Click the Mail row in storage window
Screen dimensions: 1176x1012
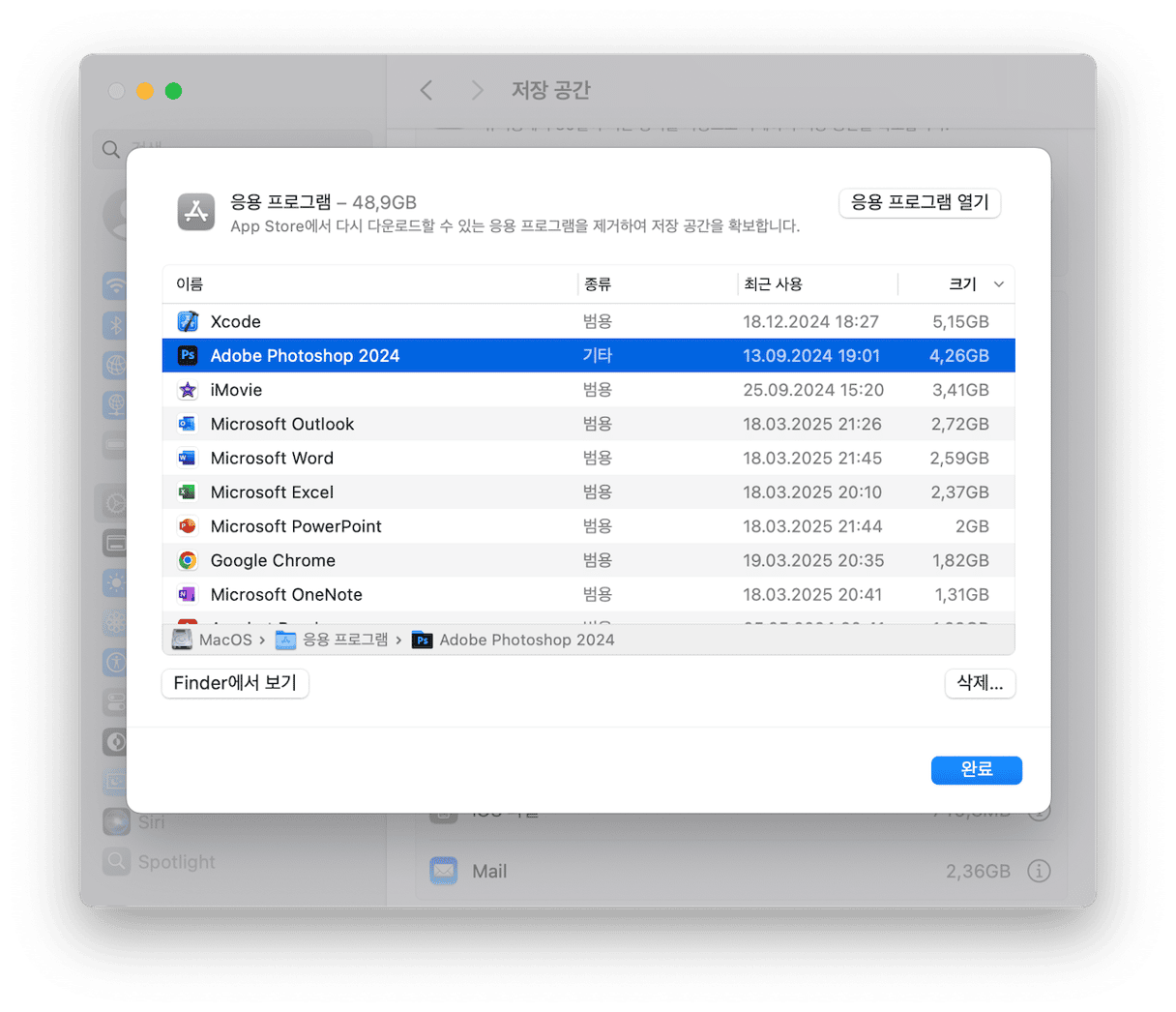741,871
